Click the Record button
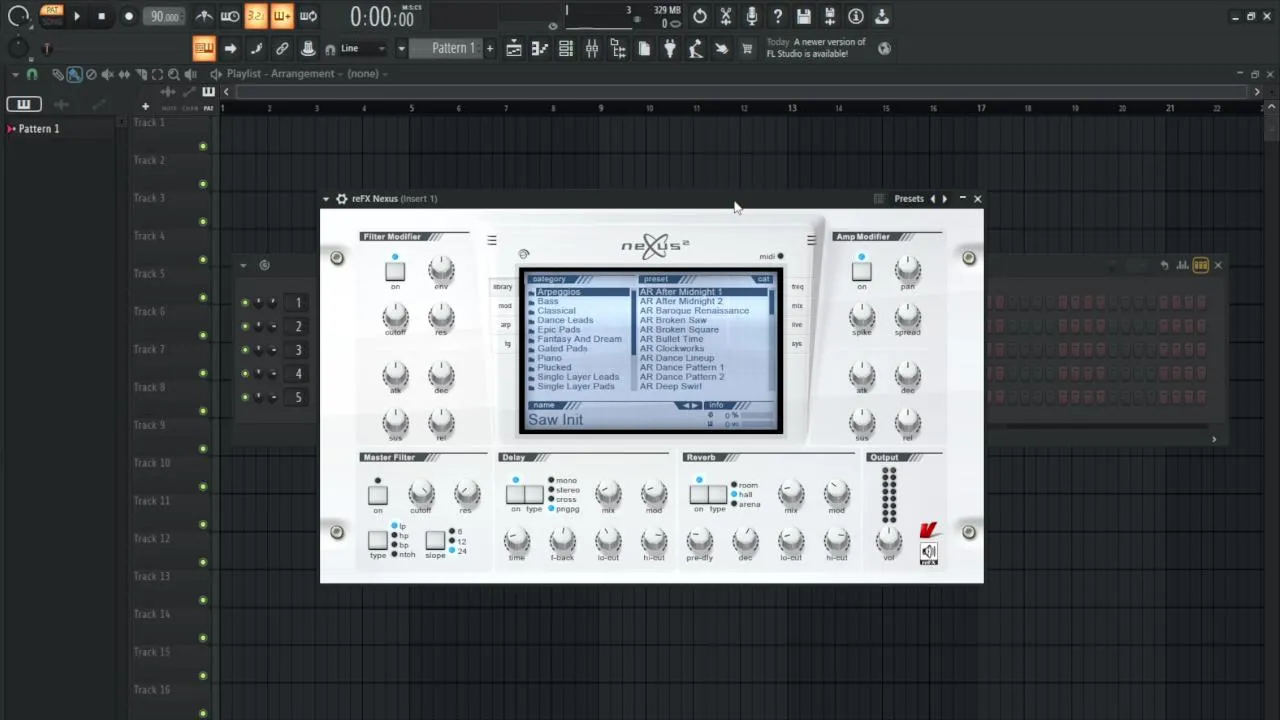Viewport: 1280px width, 720px height. click(x=128, y=16)
